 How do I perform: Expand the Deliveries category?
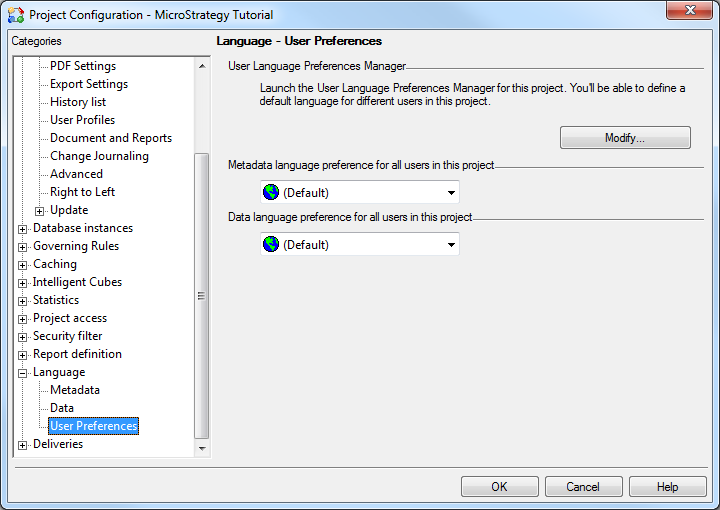click(23, 444)
